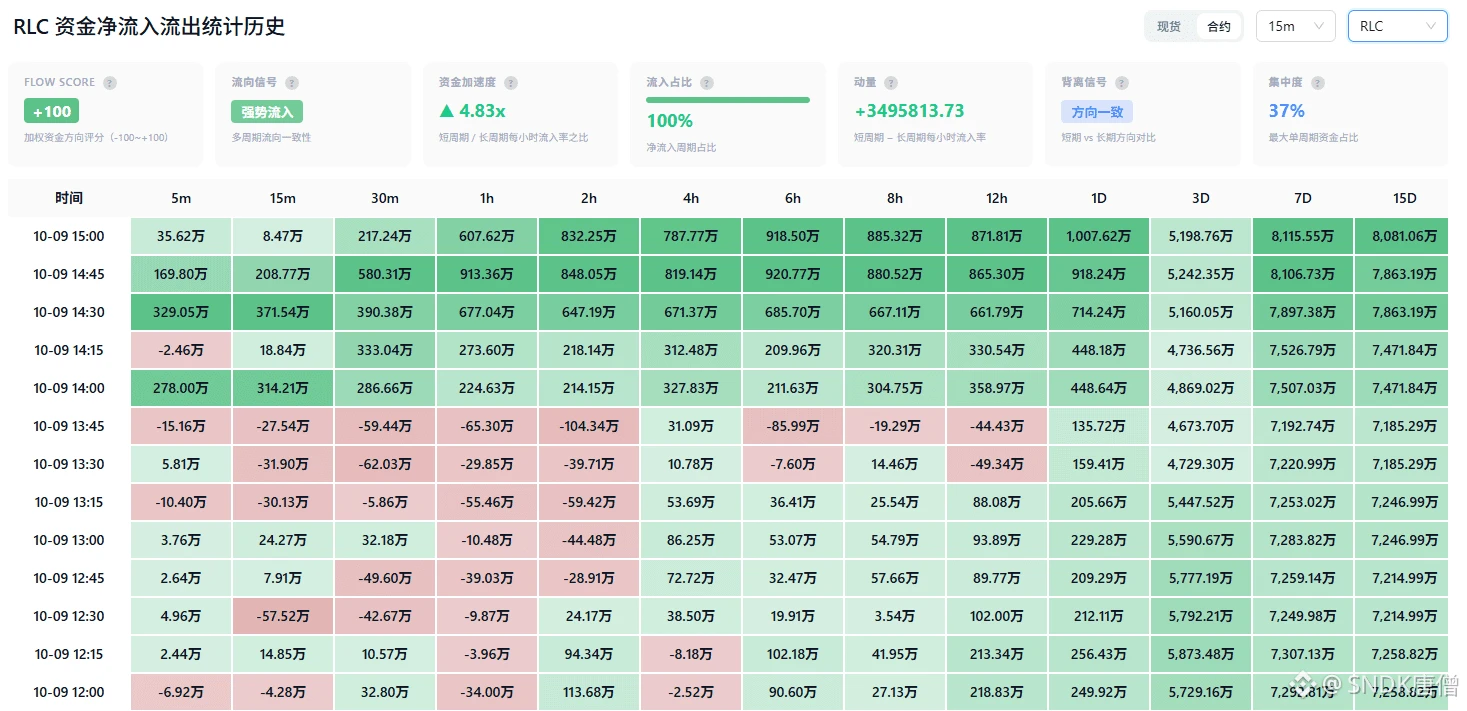
Task: Click the 8,115.55万 cell under 7D
Action: point(1303,237)
